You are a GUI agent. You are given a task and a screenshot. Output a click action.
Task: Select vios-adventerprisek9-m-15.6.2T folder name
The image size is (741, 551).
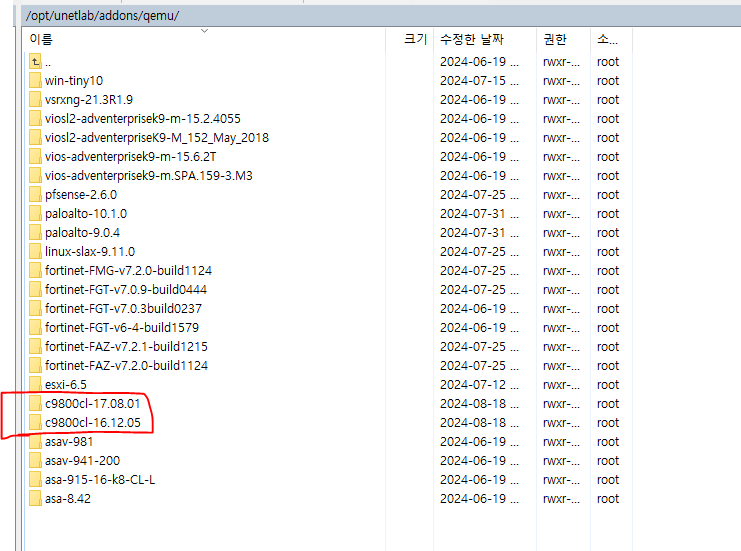click(130, 157)
